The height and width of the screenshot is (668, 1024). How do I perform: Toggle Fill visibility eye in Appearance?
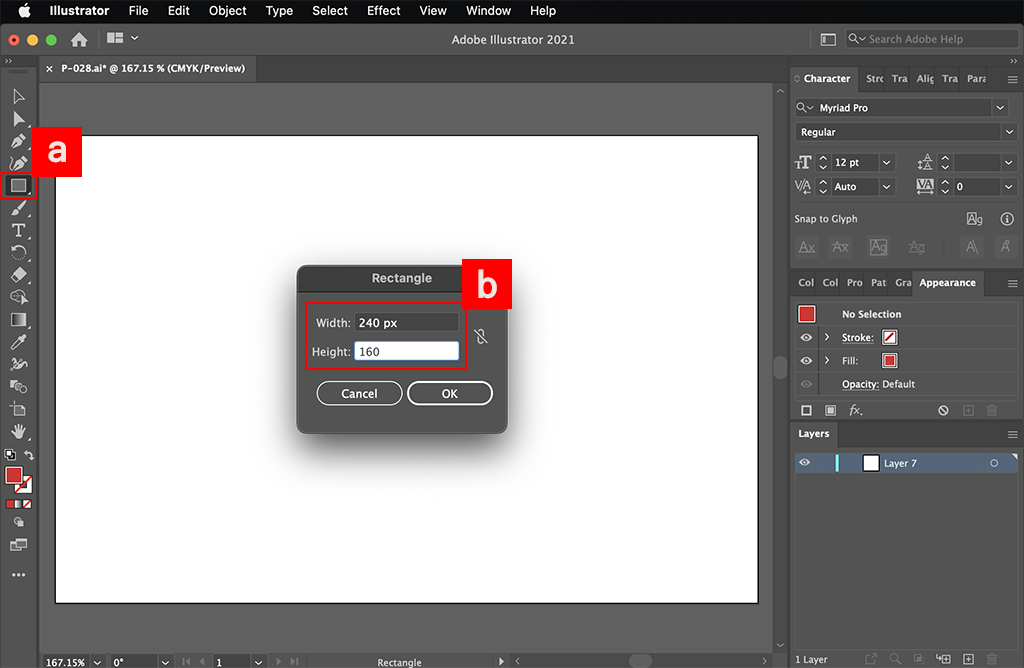[806, 360]
